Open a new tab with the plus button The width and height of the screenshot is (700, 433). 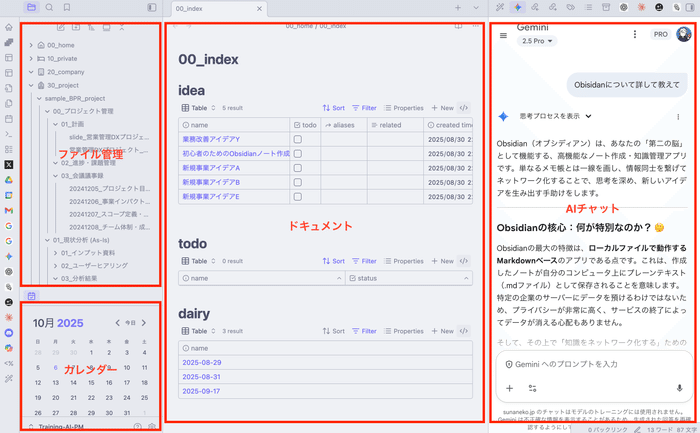[458, 8]
